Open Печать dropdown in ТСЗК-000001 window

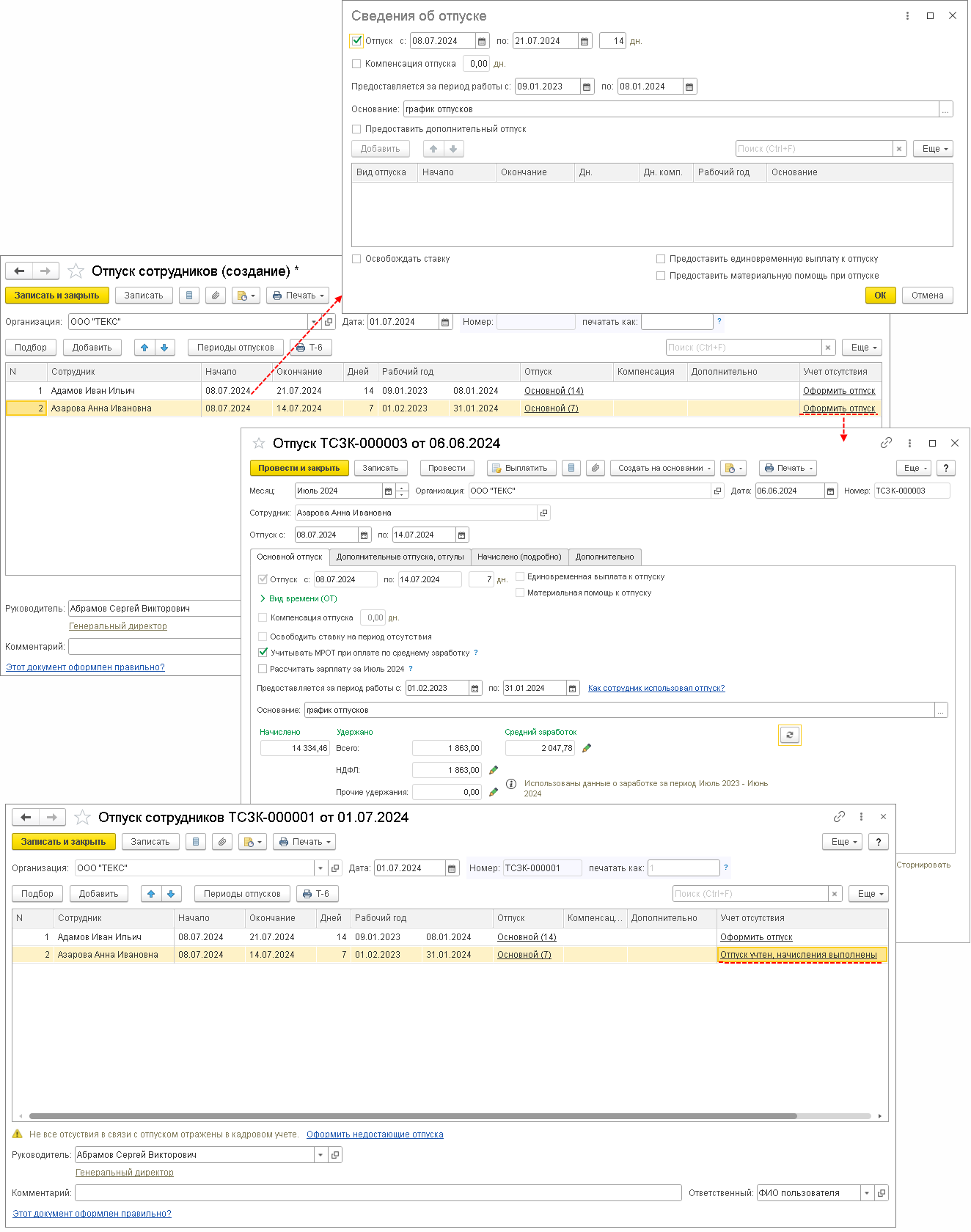pyautogui.click(x=304, y=842)
